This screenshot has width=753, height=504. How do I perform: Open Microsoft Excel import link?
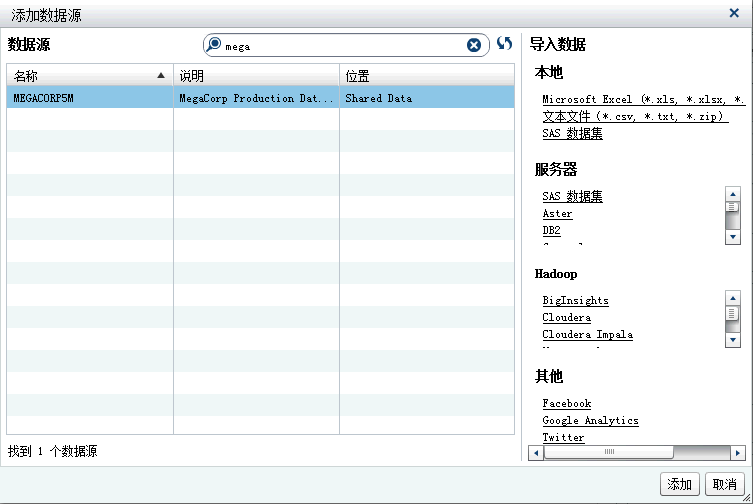coord(643,99)
